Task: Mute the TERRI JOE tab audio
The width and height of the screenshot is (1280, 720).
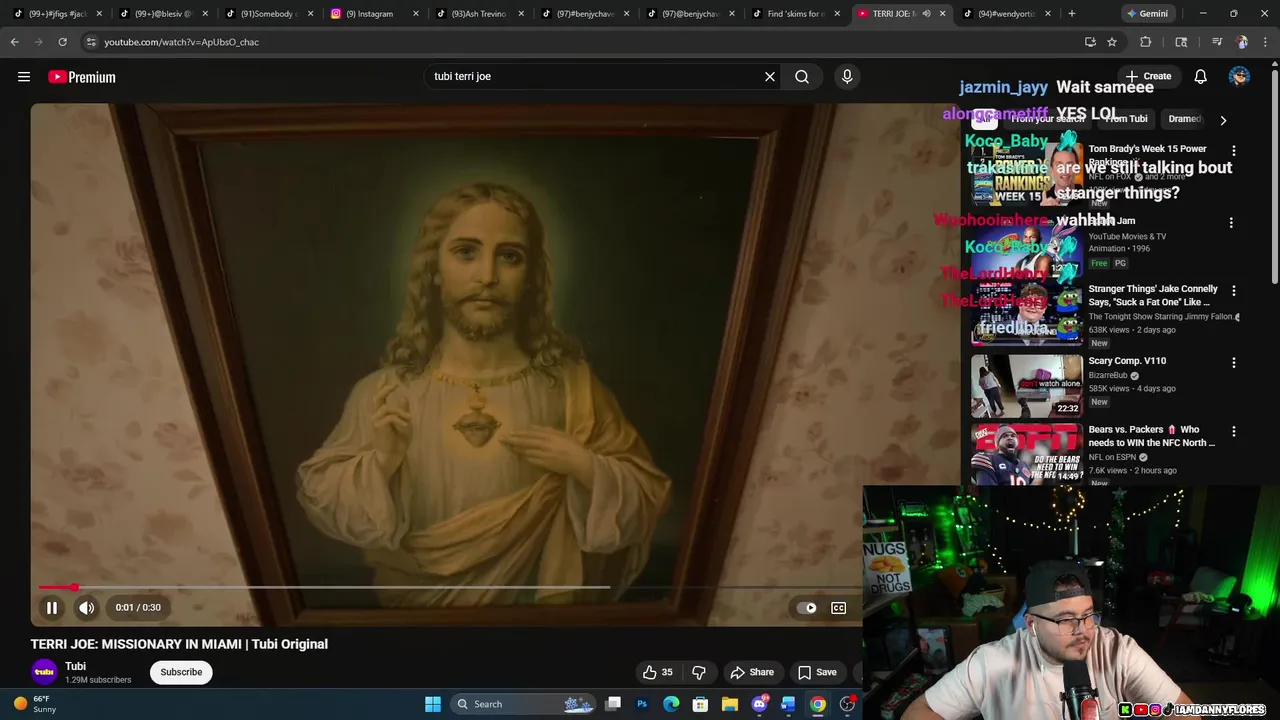Action: [926, 14]
